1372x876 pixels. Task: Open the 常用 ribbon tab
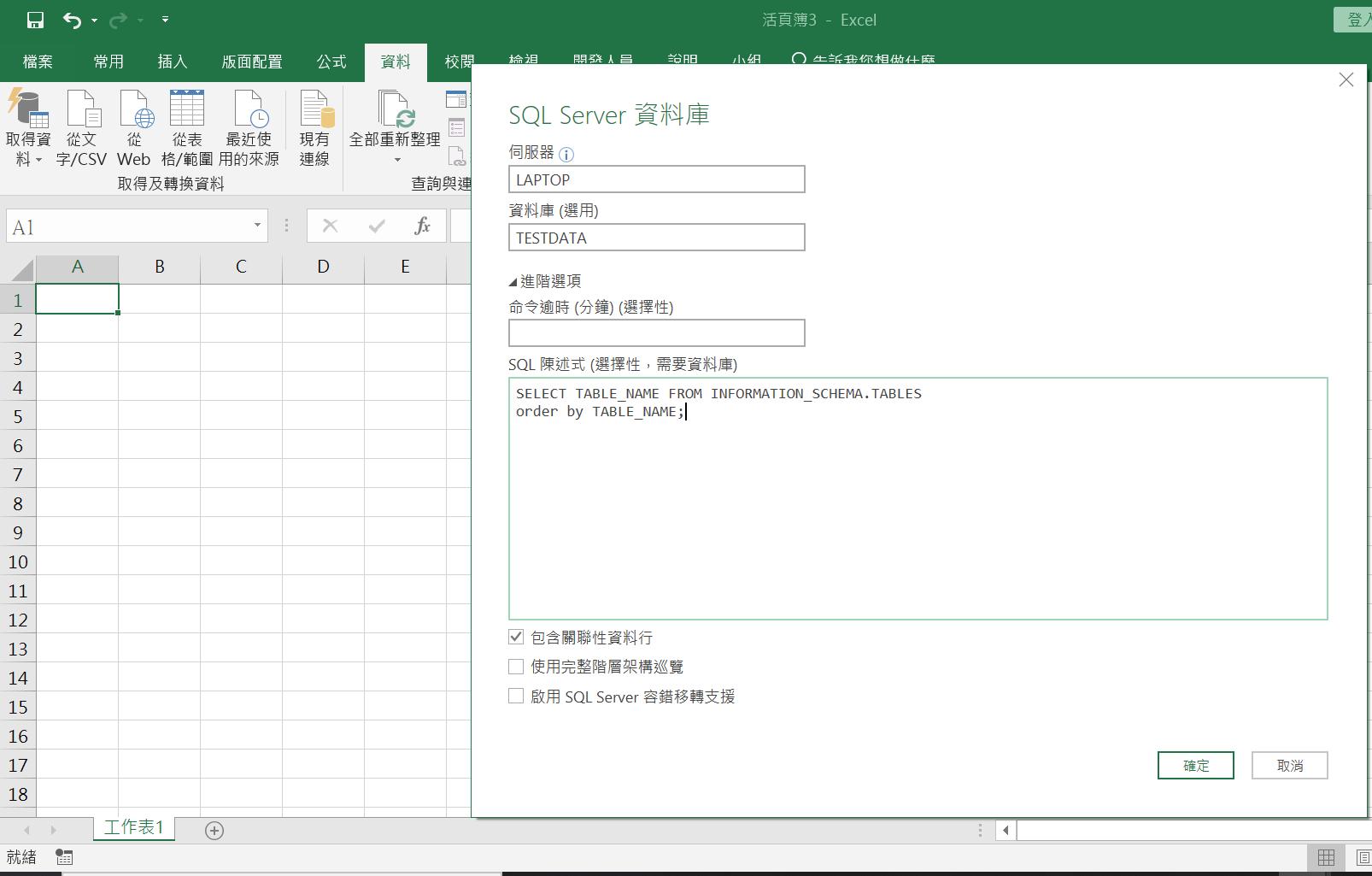(108, 62)
